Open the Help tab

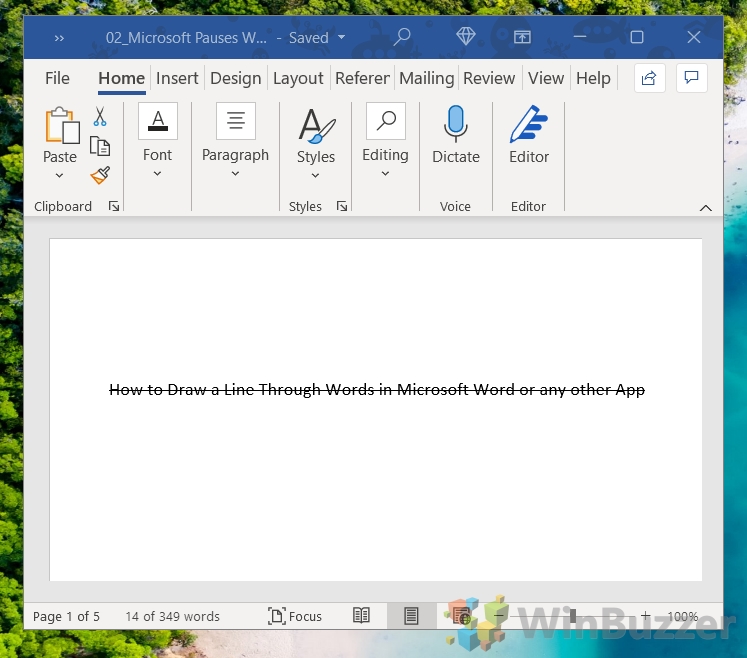click(593, 78)
